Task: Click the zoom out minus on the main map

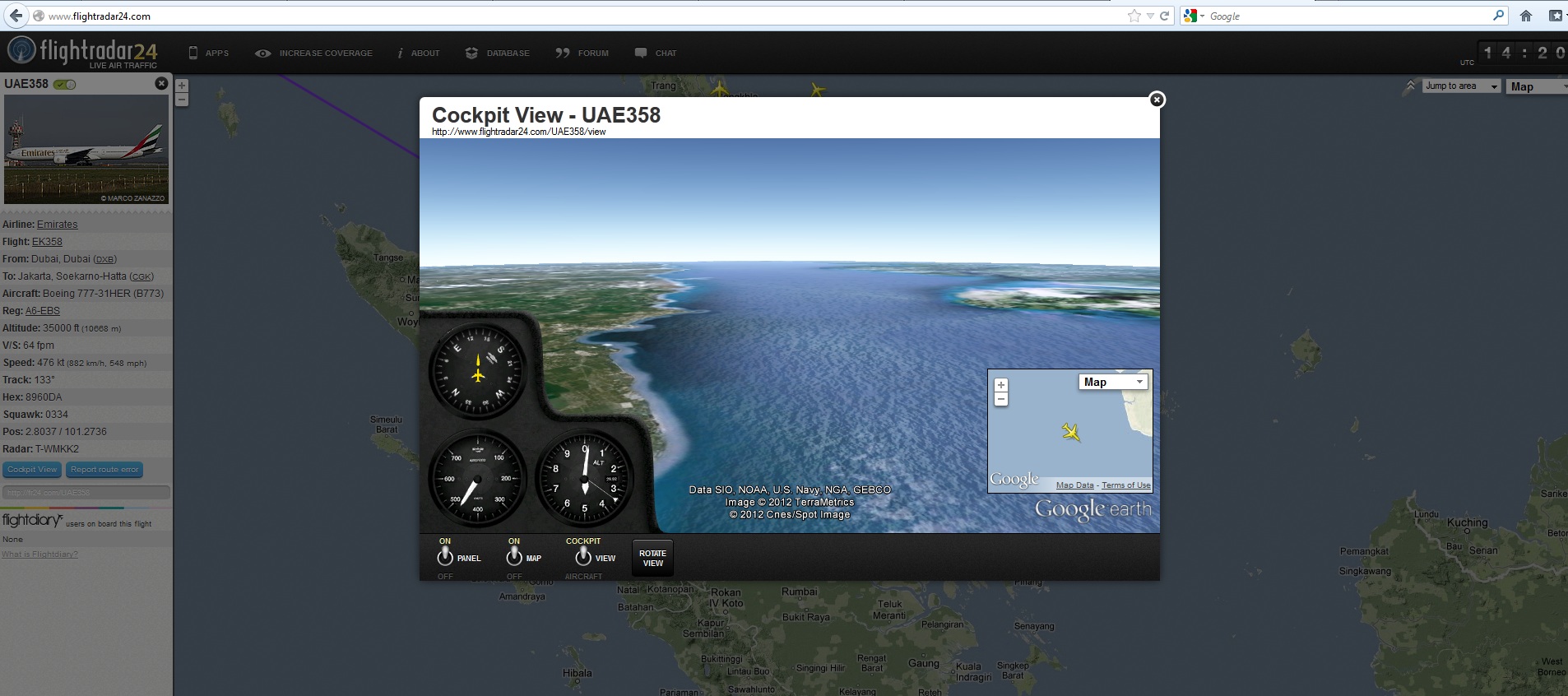Action: (x=182, y=100)
